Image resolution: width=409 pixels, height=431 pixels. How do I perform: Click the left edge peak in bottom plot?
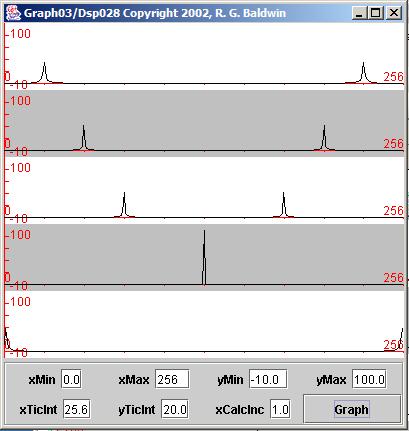coord(7,339)
